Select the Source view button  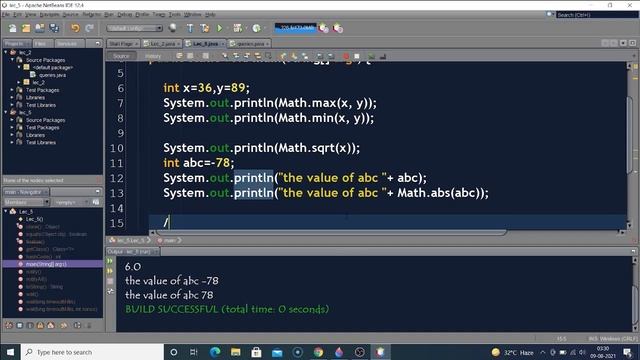pos(121,56)
